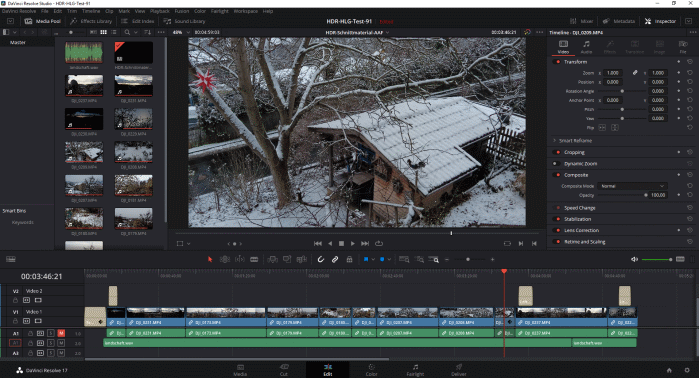Click the Insert Clip toolbar icon
The width and height of the screenshot is (699, 378).
[x=272, y=259]
